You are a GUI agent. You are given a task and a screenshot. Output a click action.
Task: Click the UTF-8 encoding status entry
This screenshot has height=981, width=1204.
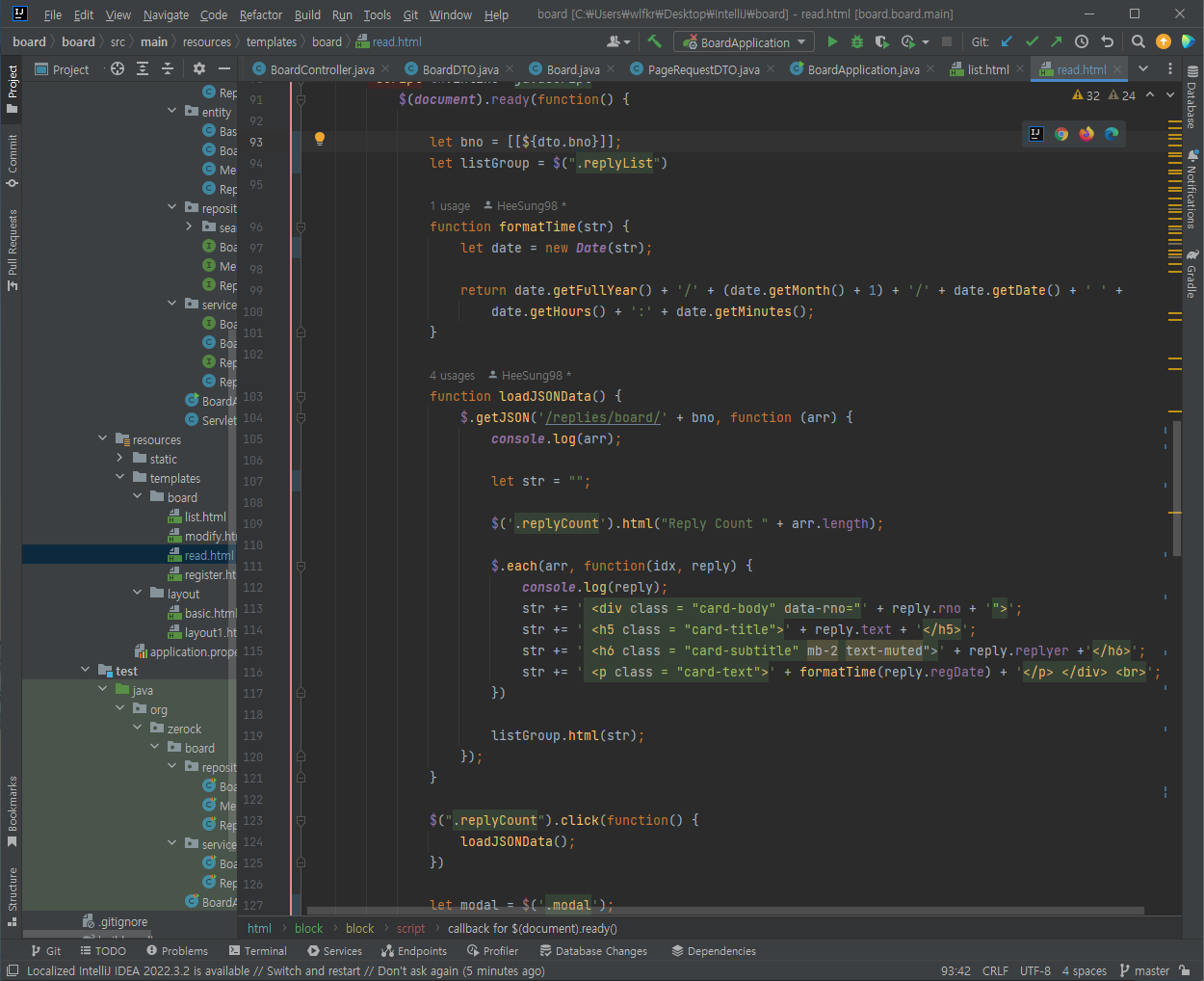click(x=1035, y=970)
